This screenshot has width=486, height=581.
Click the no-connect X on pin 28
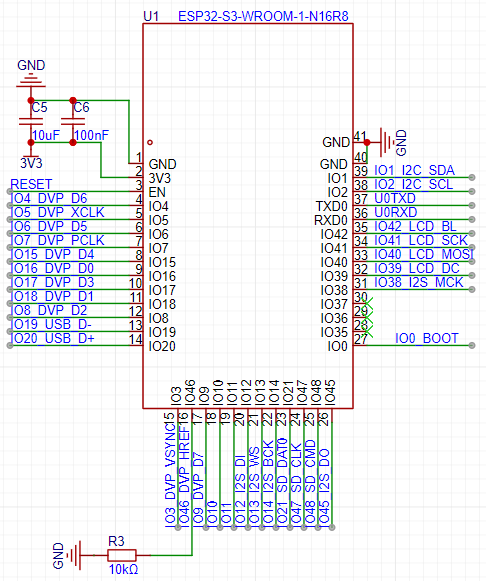coord(367,331)
